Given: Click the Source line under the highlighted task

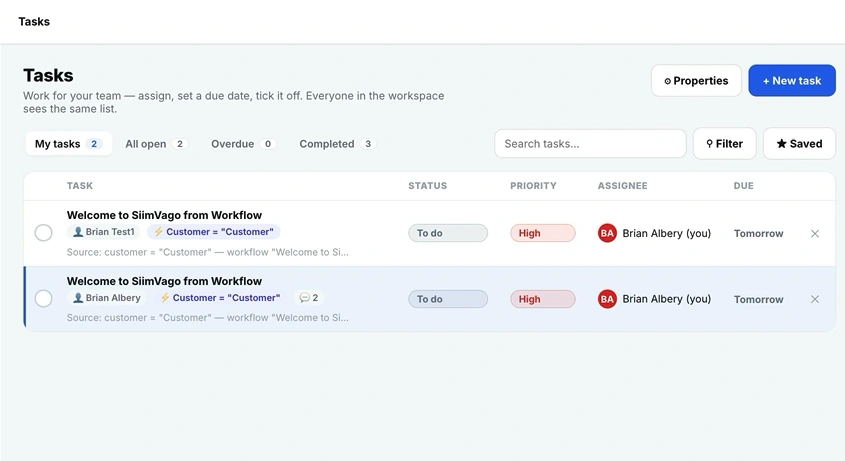Looking at the screenshot, I should (207, 318).
